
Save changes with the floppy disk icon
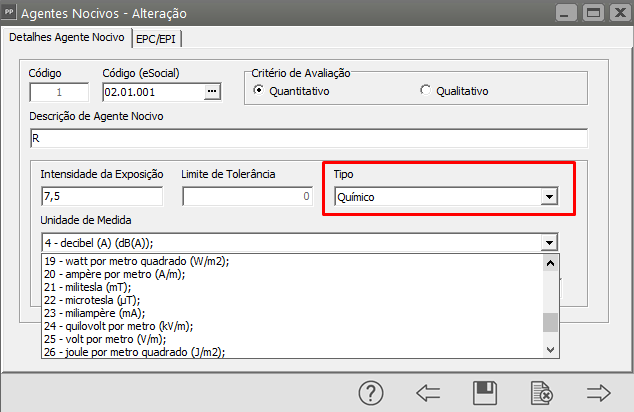pyautogui.click(x=485, y=393)
